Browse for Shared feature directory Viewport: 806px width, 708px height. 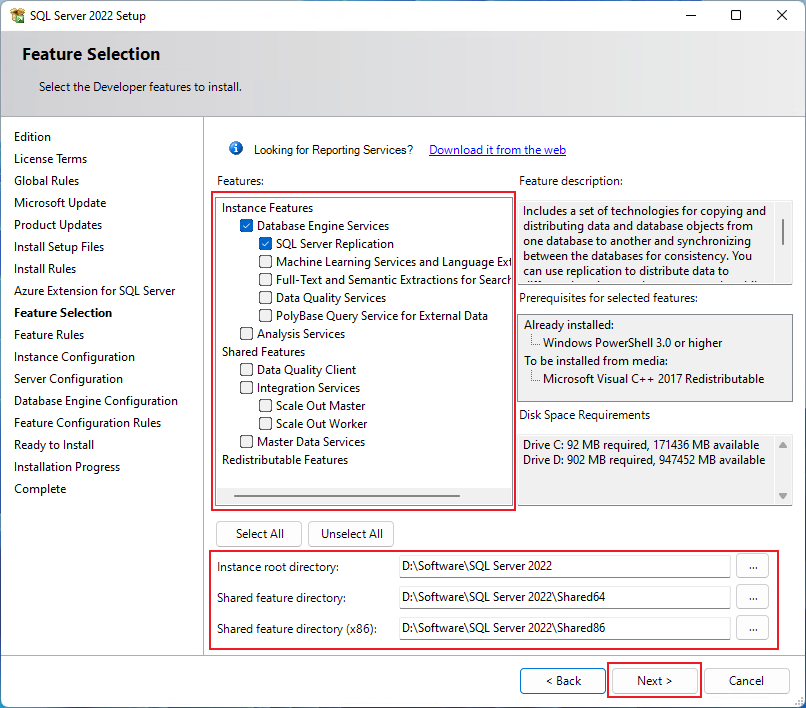coord(753,597)
